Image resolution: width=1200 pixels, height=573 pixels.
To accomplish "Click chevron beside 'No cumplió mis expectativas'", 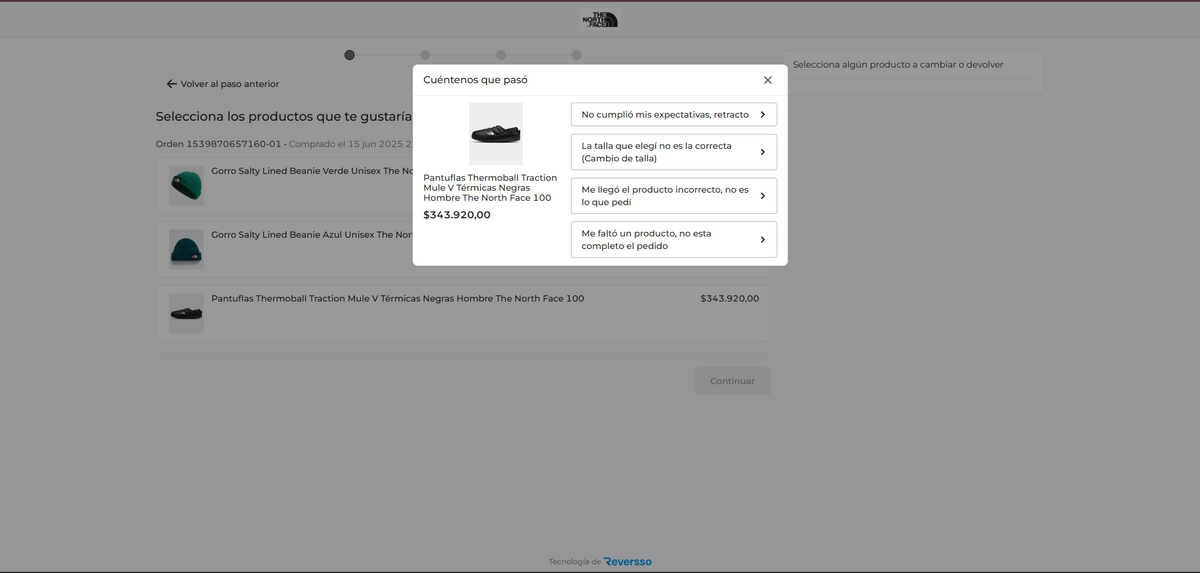I will (x=762, y=115).
